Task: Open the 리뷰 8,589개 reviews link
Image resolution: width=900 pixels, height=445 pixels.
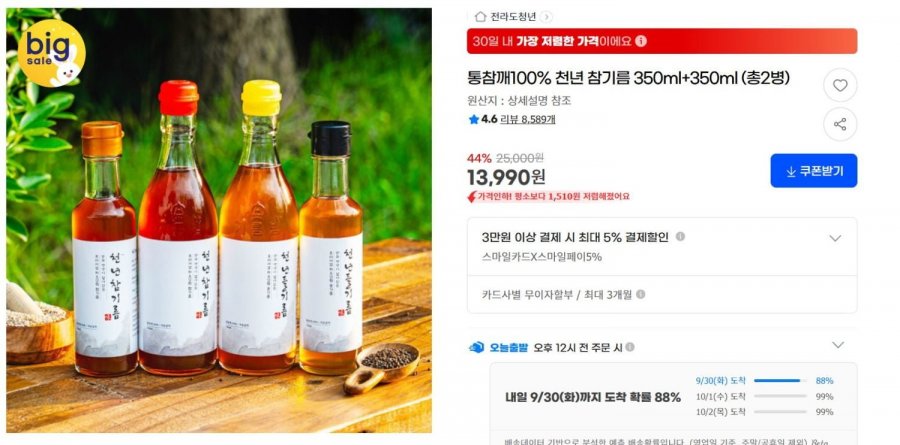Action: [x=527, y=119]
